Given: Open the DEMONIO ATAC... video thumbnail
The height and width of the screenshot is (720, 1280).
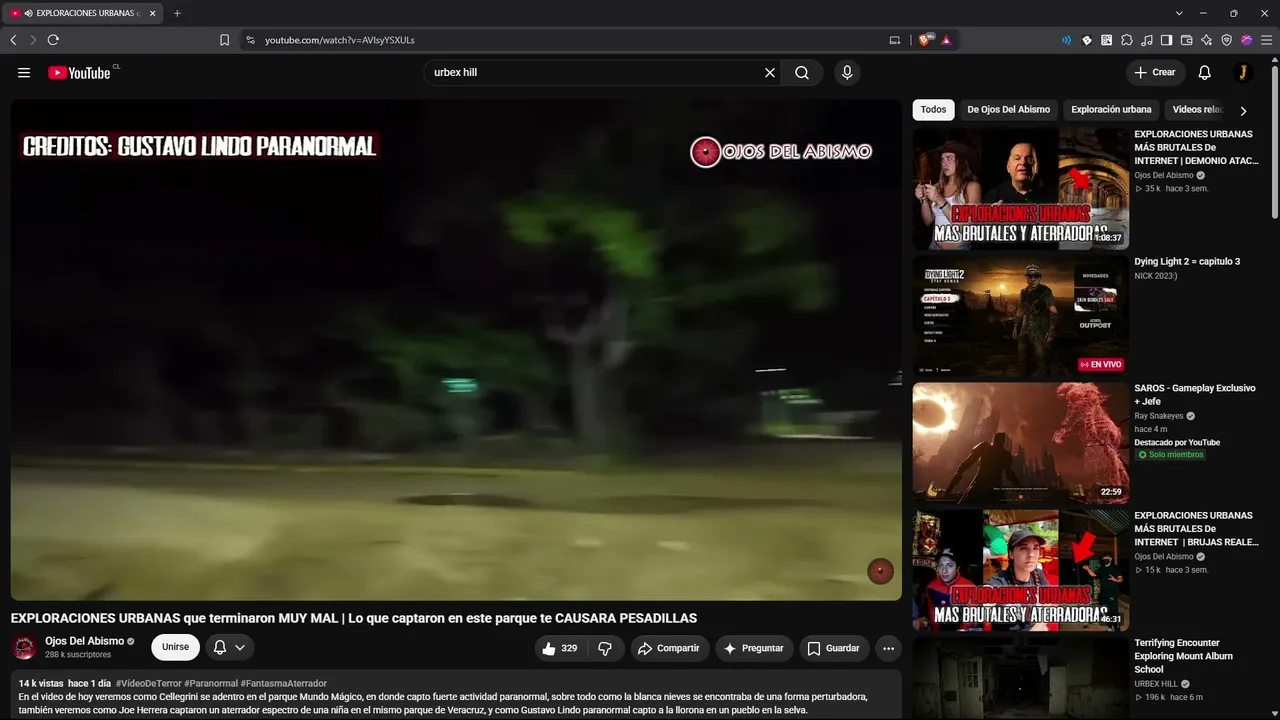Looking at the screenshot, I should [x=1020, y=188].
